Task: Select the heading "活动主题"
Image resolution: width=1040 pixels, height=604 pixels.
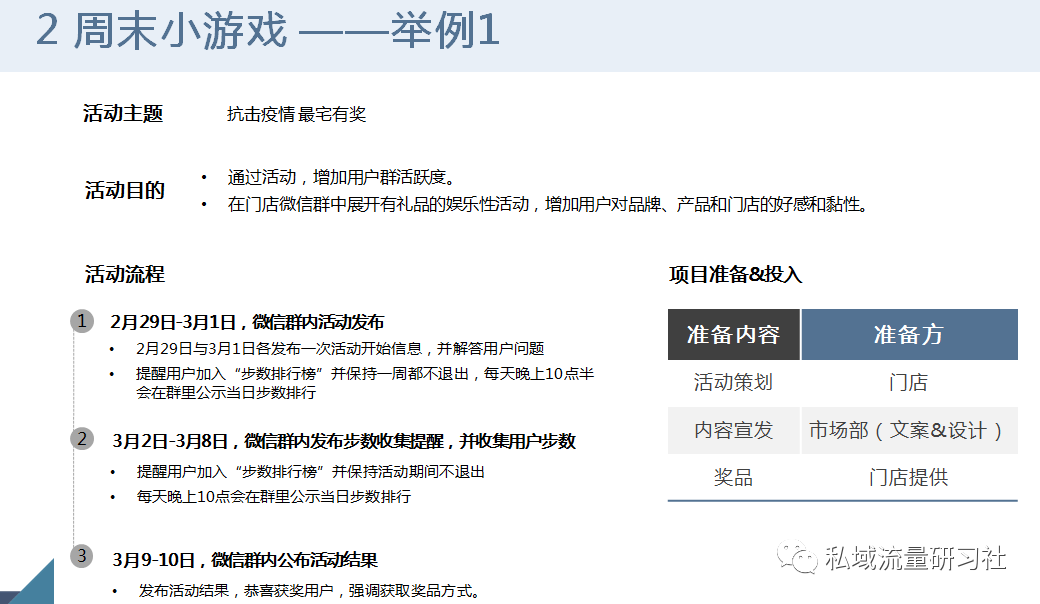Action: (123, 113)
